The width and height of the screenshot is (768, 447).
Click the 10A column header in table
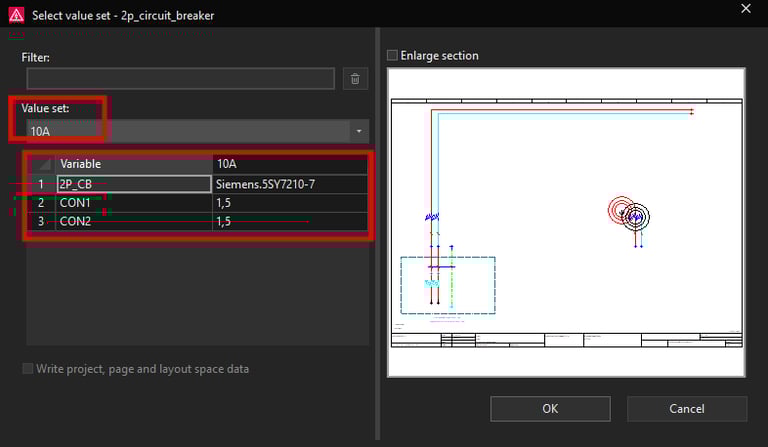click(x=290, y=164)
